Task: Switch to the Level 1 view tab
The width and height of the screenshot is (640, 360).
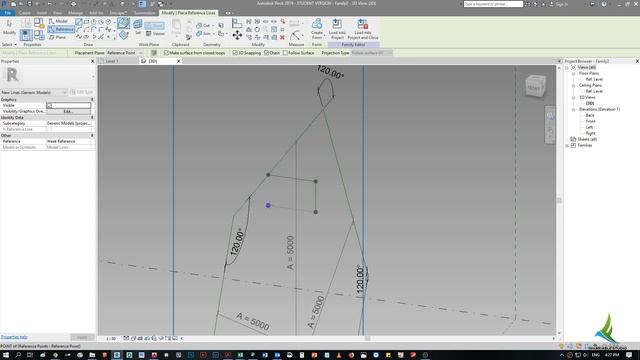Action: point(111,61)
